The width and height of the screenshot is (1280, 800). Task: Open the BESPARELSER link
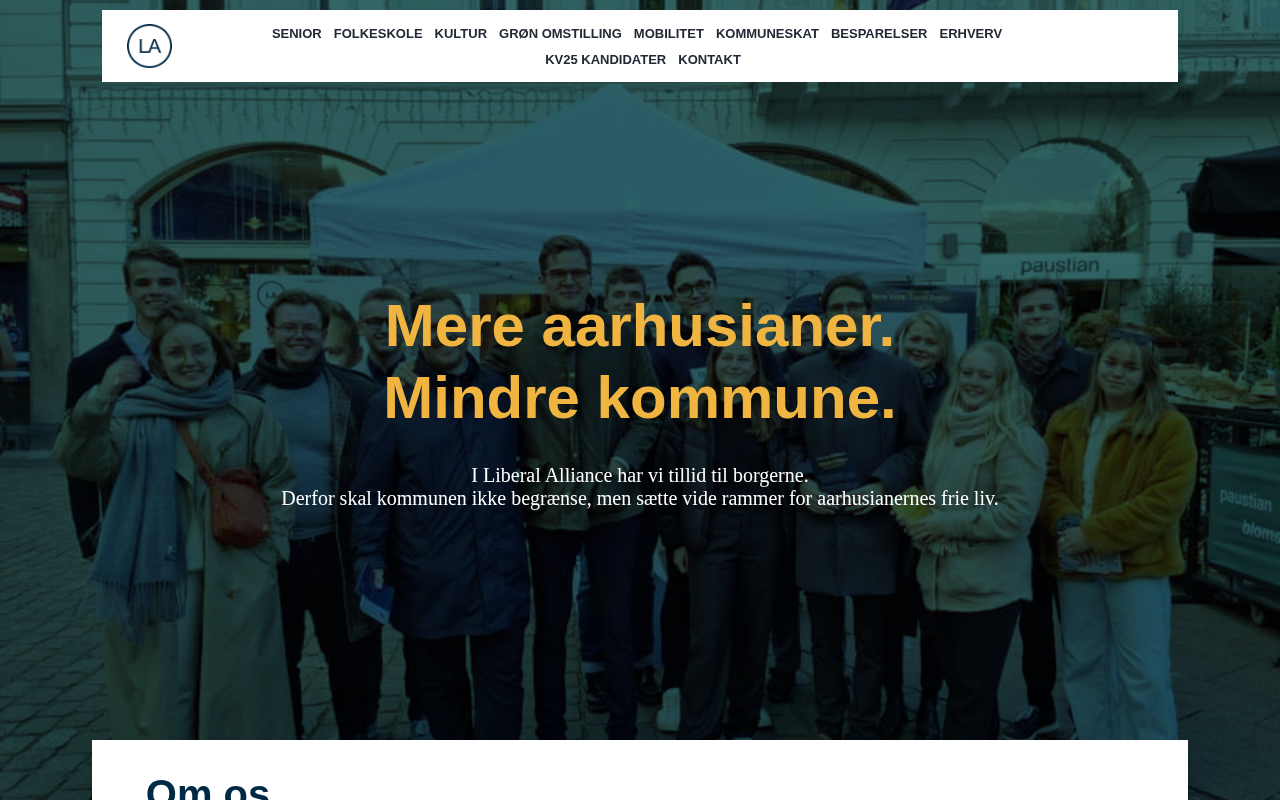point(879,34)
